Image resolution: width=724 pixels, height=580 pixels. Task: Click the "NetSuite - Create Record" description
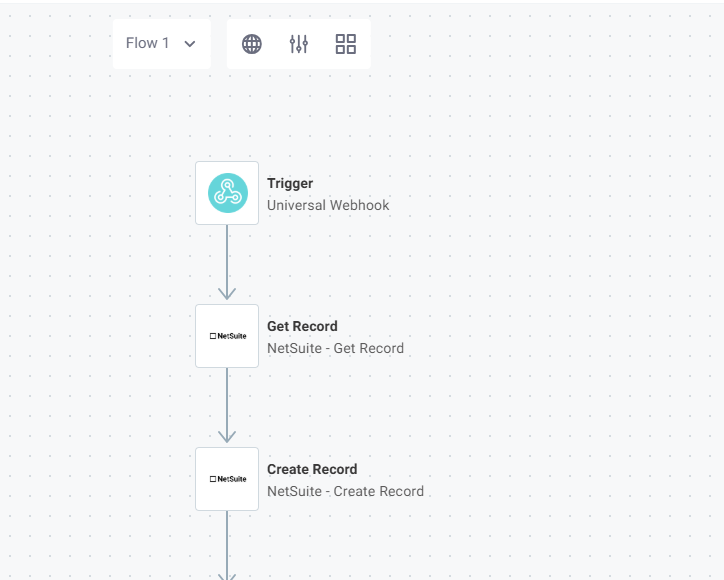click(x=345, y=492)
